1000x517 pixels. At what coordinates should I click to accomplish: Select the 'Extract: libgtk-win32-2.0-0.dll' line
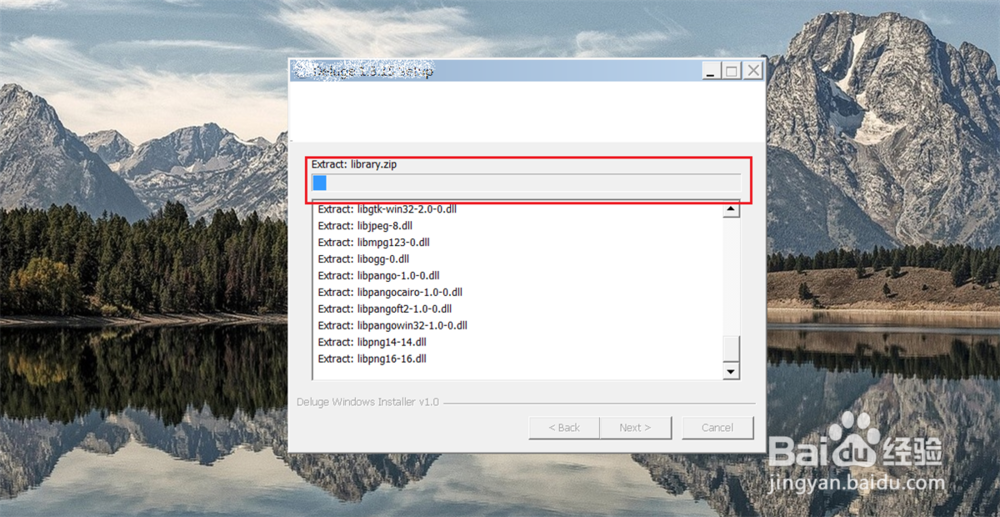click(x=387, y=209)
